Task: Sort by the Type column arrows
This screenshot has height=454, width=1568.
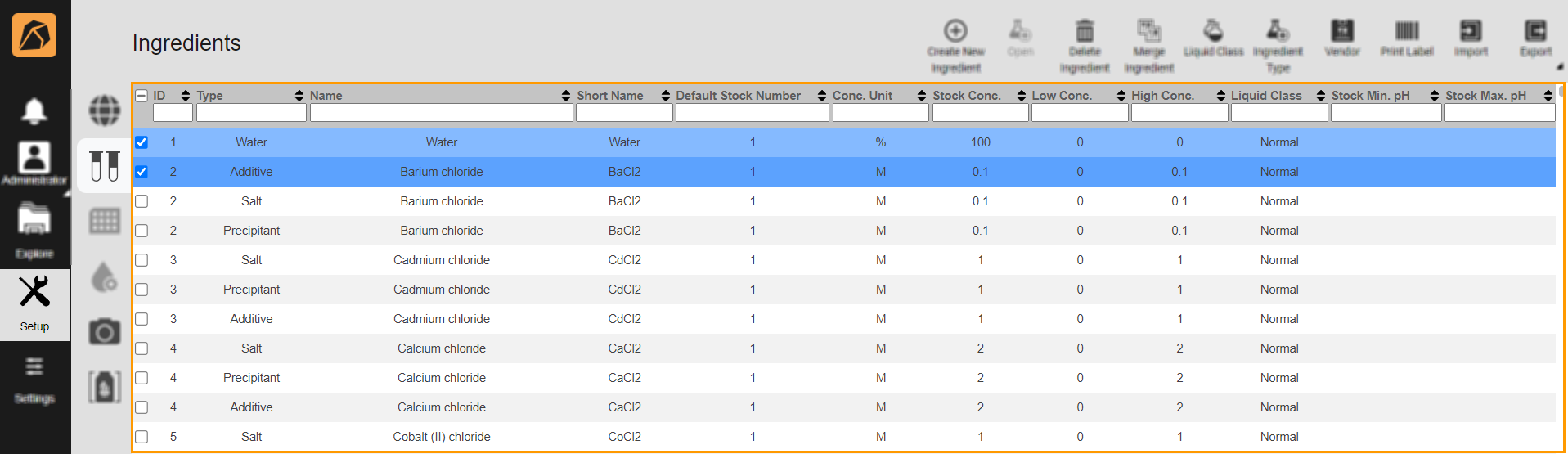Action: 299,96
